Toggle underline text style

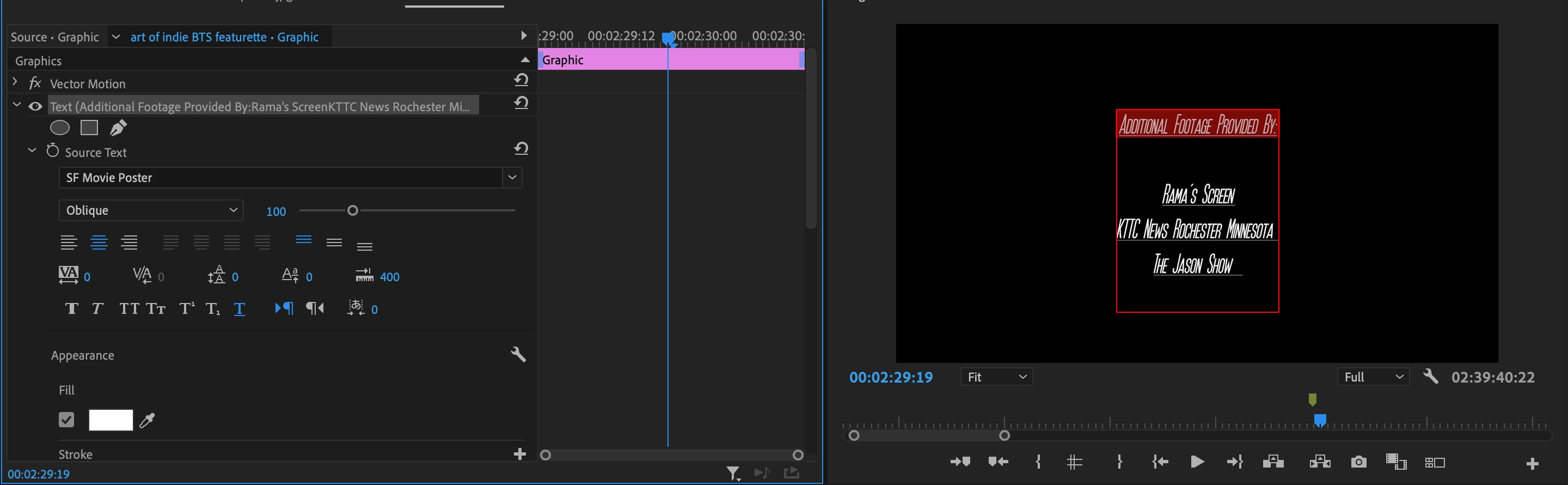240,309
